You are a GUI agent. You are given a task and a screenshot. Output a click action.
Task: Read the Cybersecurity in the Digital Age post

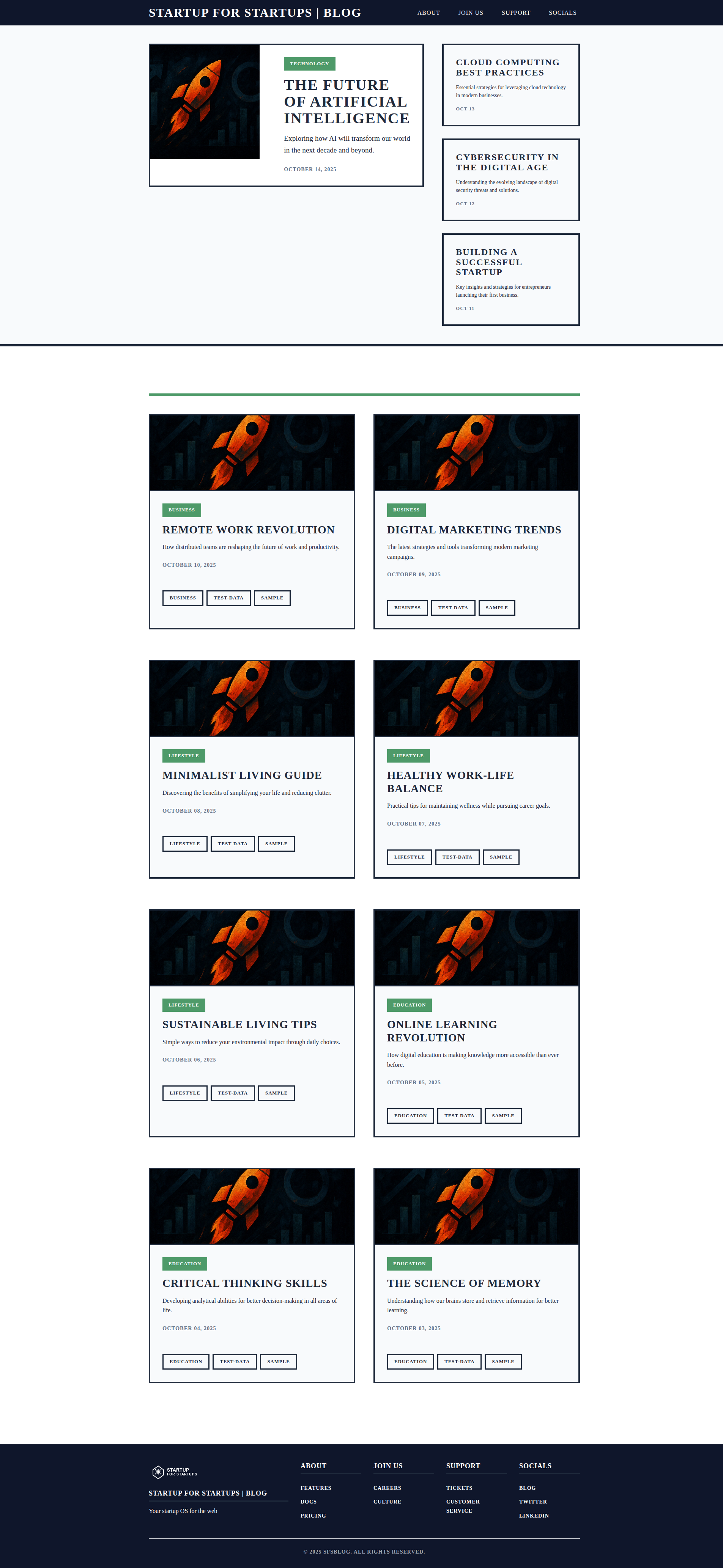pos(510,179)
